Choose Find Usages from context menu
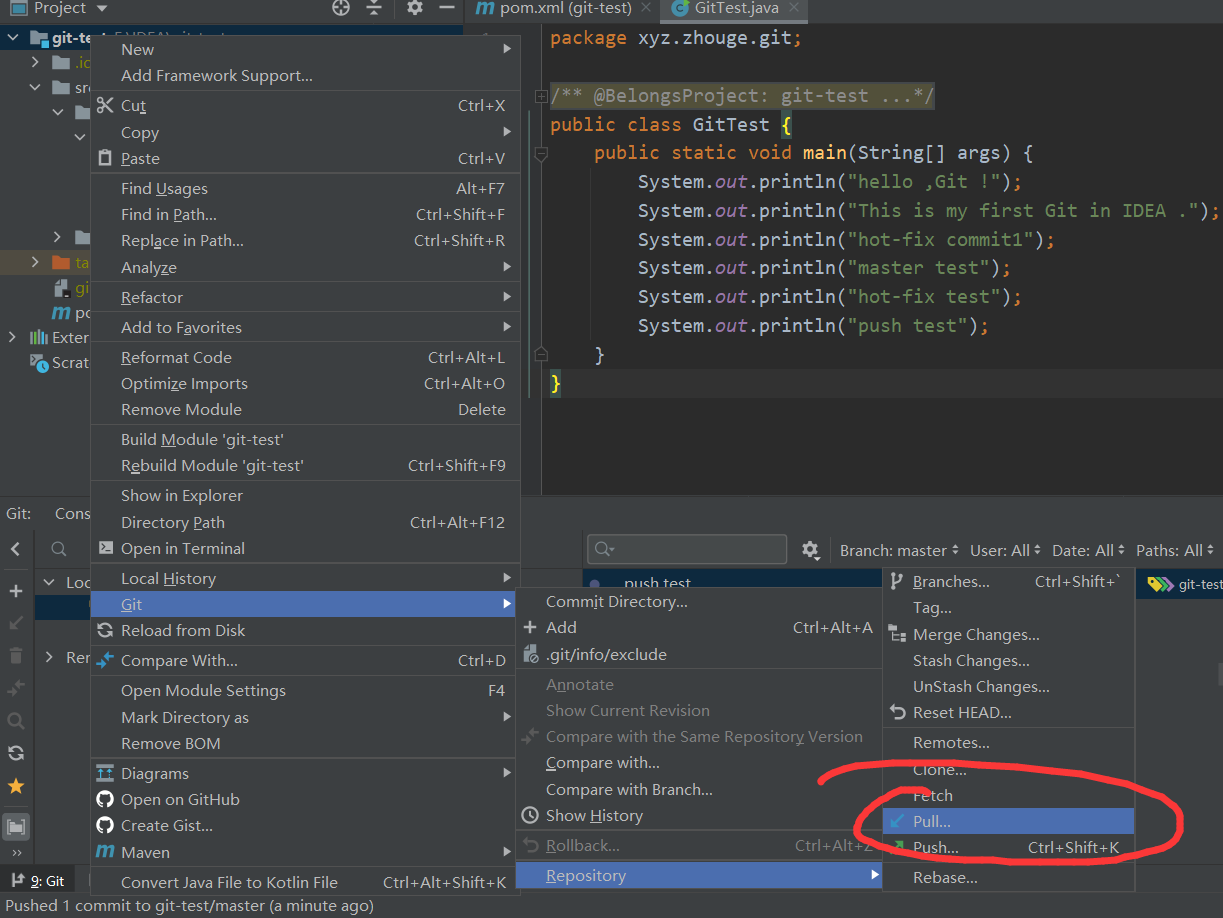 [x=305, y=188]
